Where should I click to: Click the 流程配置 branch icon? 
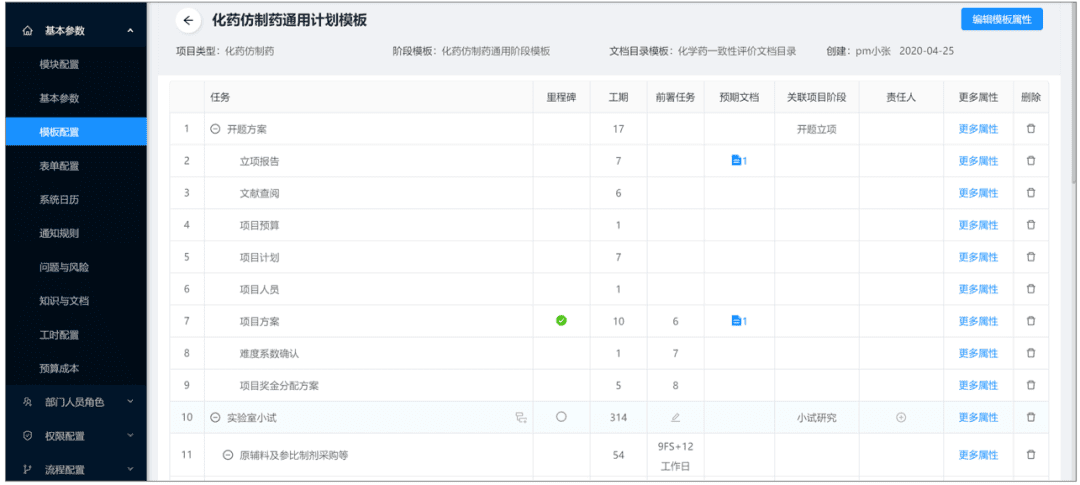[28, 470]
